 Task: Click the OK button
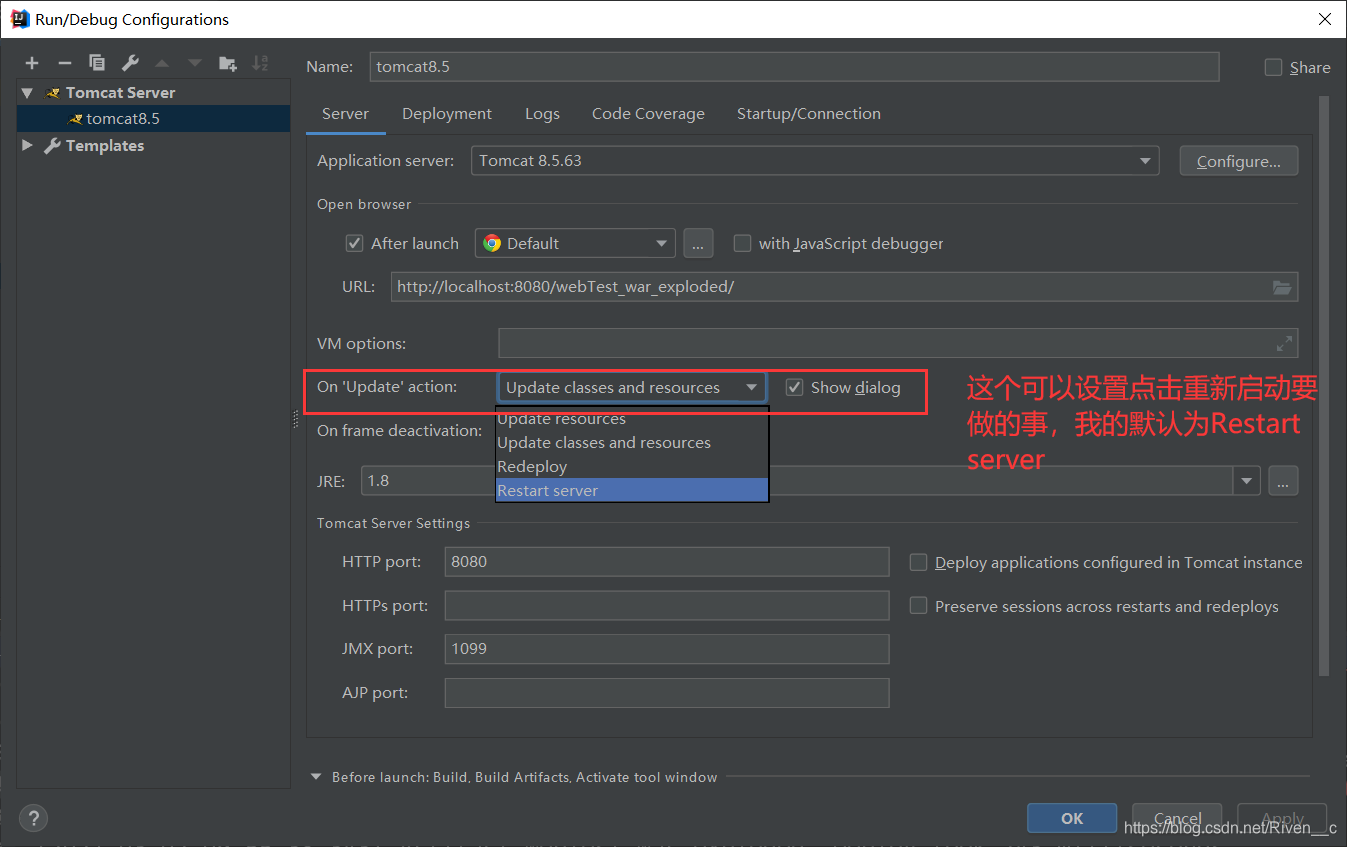point(1072,818)
